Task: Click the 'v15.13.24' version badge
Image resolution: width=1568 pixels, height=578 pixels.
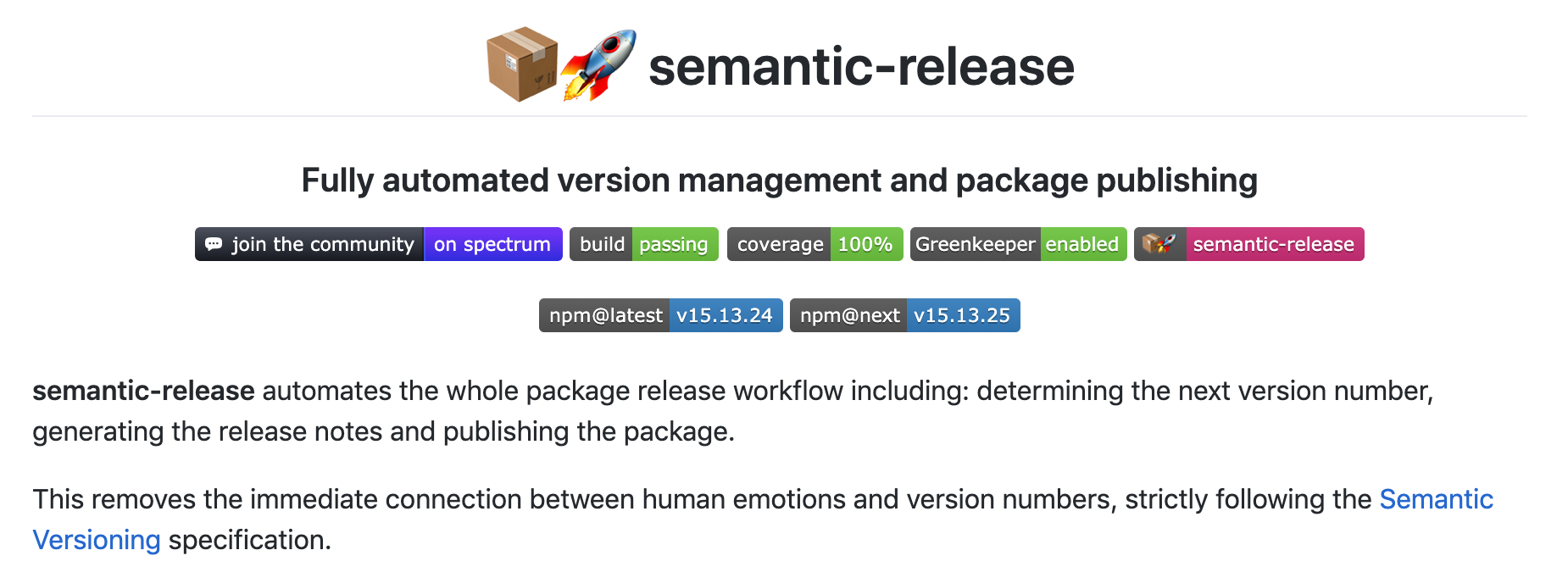Action: point(725,315)
